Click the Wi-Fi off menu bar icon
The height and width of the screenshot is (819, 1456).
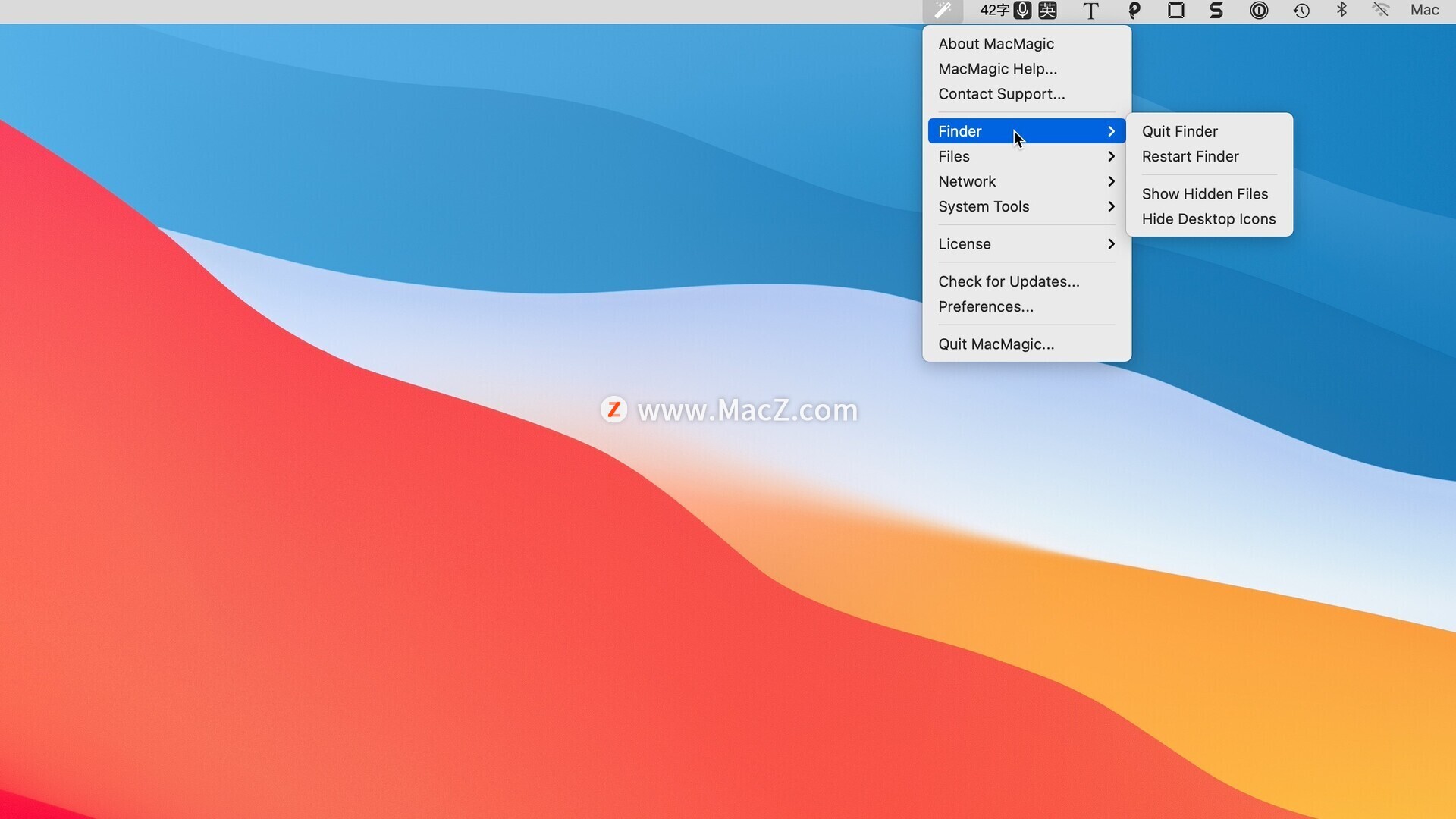pos(1381,10)
